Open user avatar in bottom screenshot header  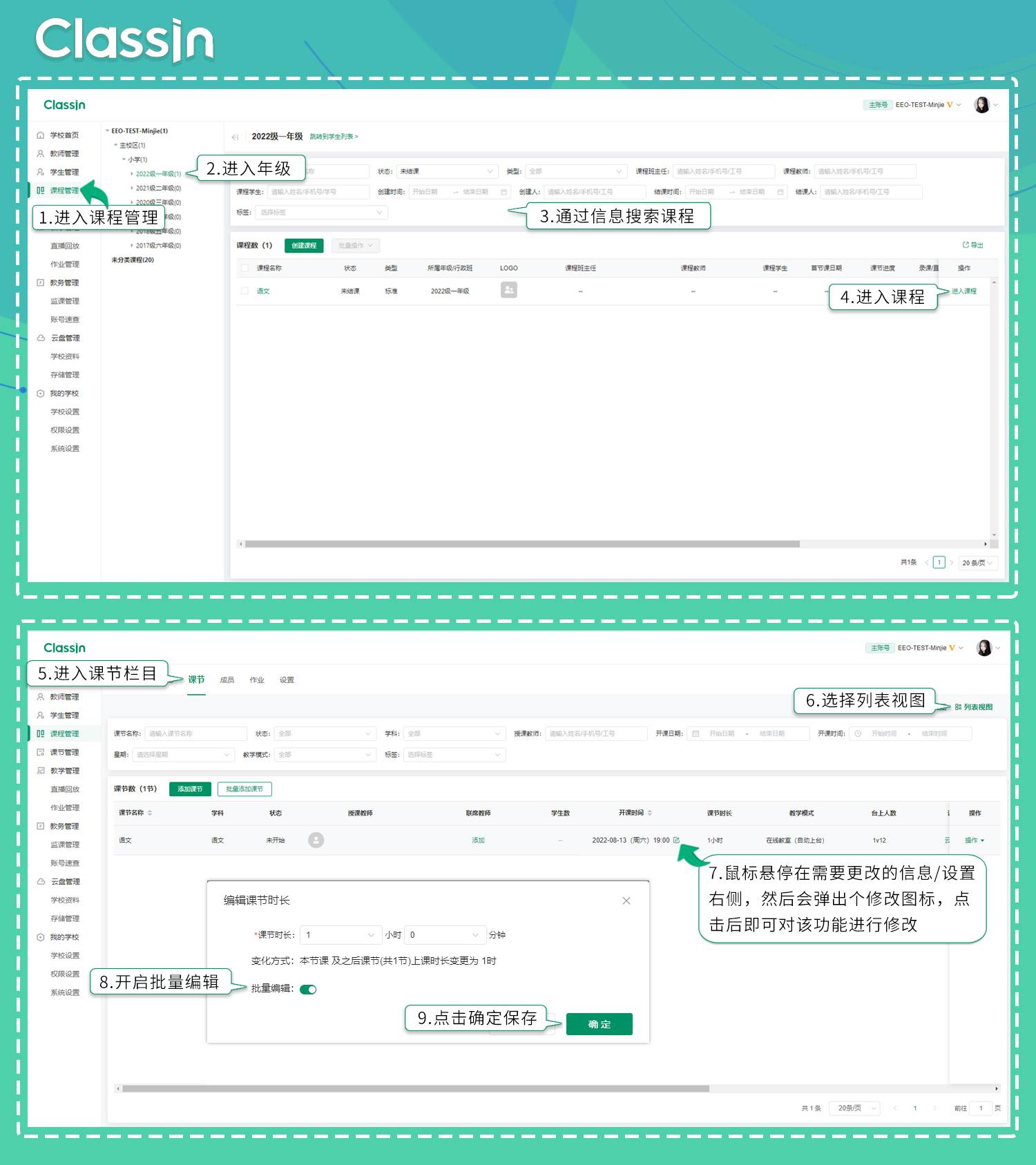(x=984, y=648)
